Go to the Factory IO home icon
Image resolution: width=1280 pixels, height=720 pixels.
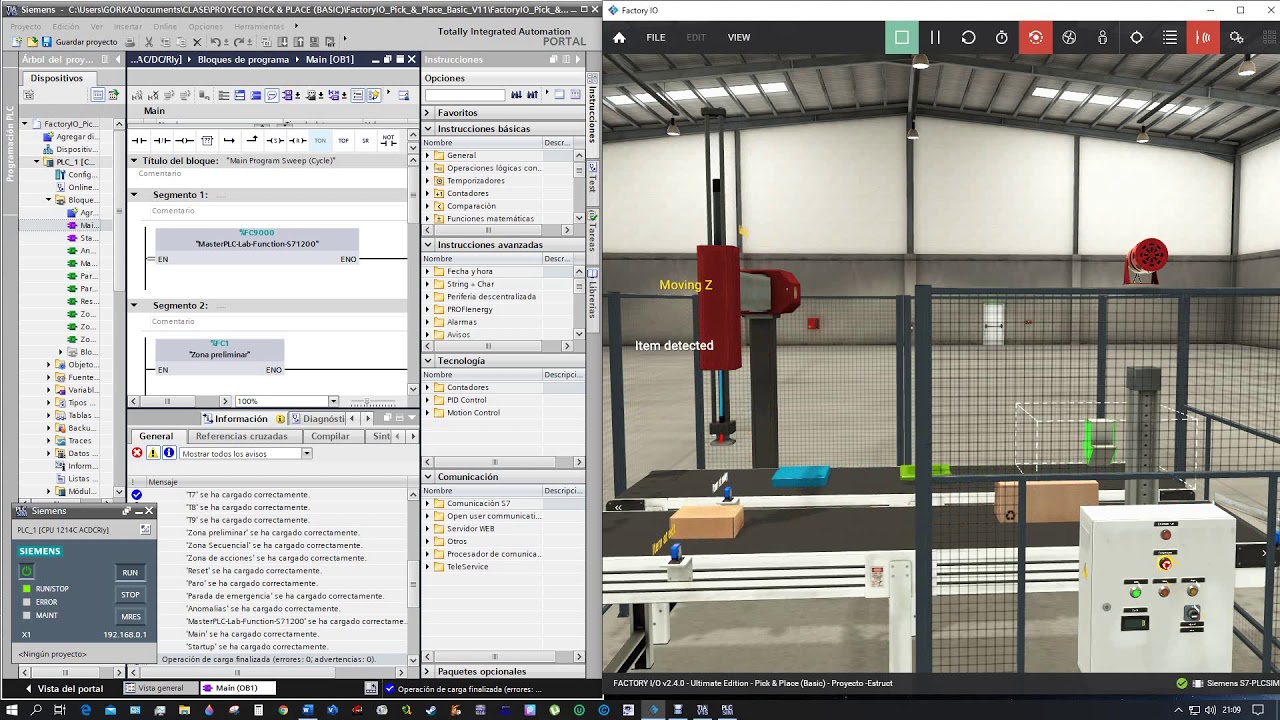[x=619, y=37]
